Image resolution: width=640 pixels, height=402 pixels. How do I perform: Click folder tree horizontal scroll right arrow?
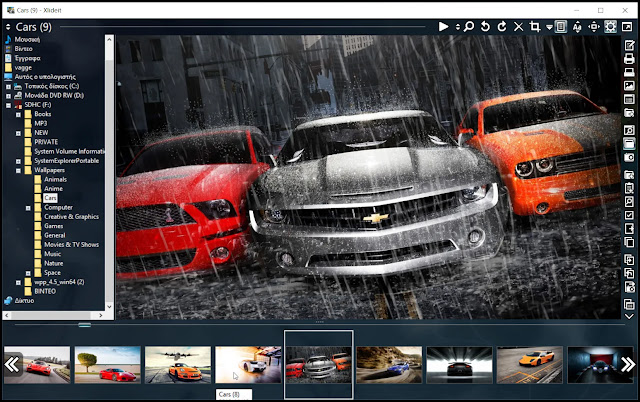tap(100, 315)
